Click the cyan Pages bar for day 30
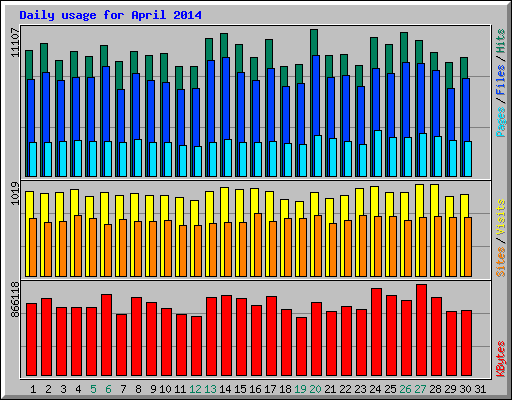 pos(468,159)
